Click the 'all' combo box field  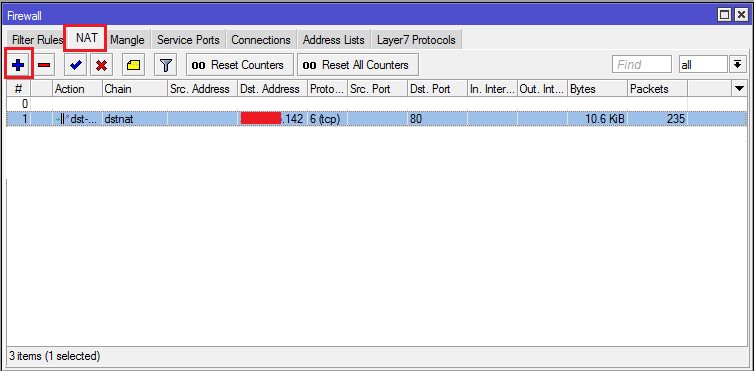[703, 64]
